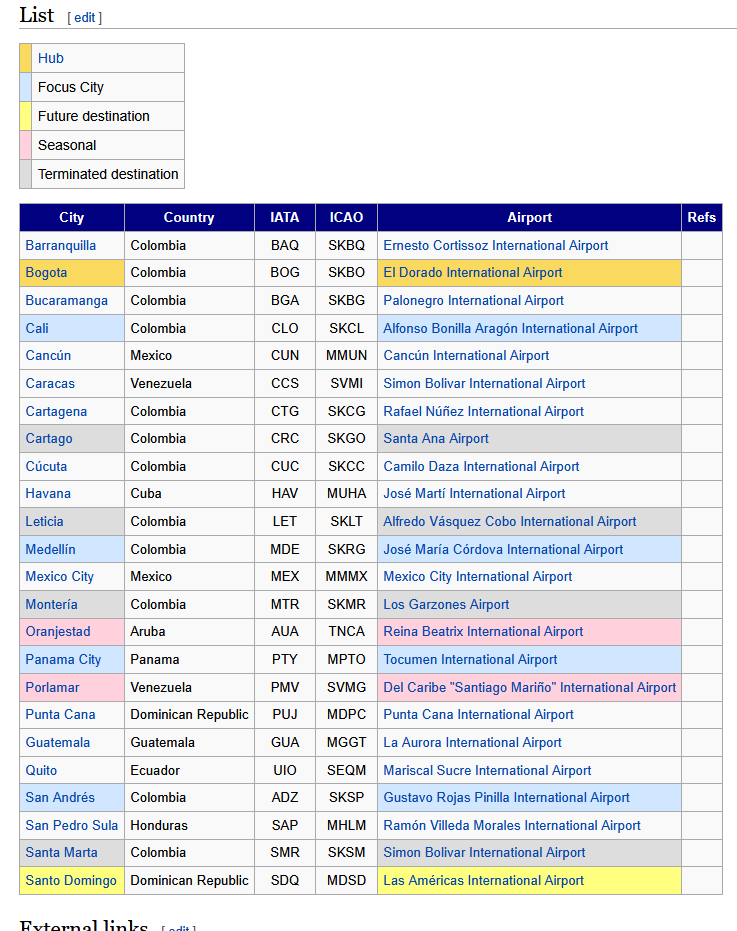Click the pink Seasonal legend swatch
The height and width of the screenshot is (931, 737).
[26, 145]
